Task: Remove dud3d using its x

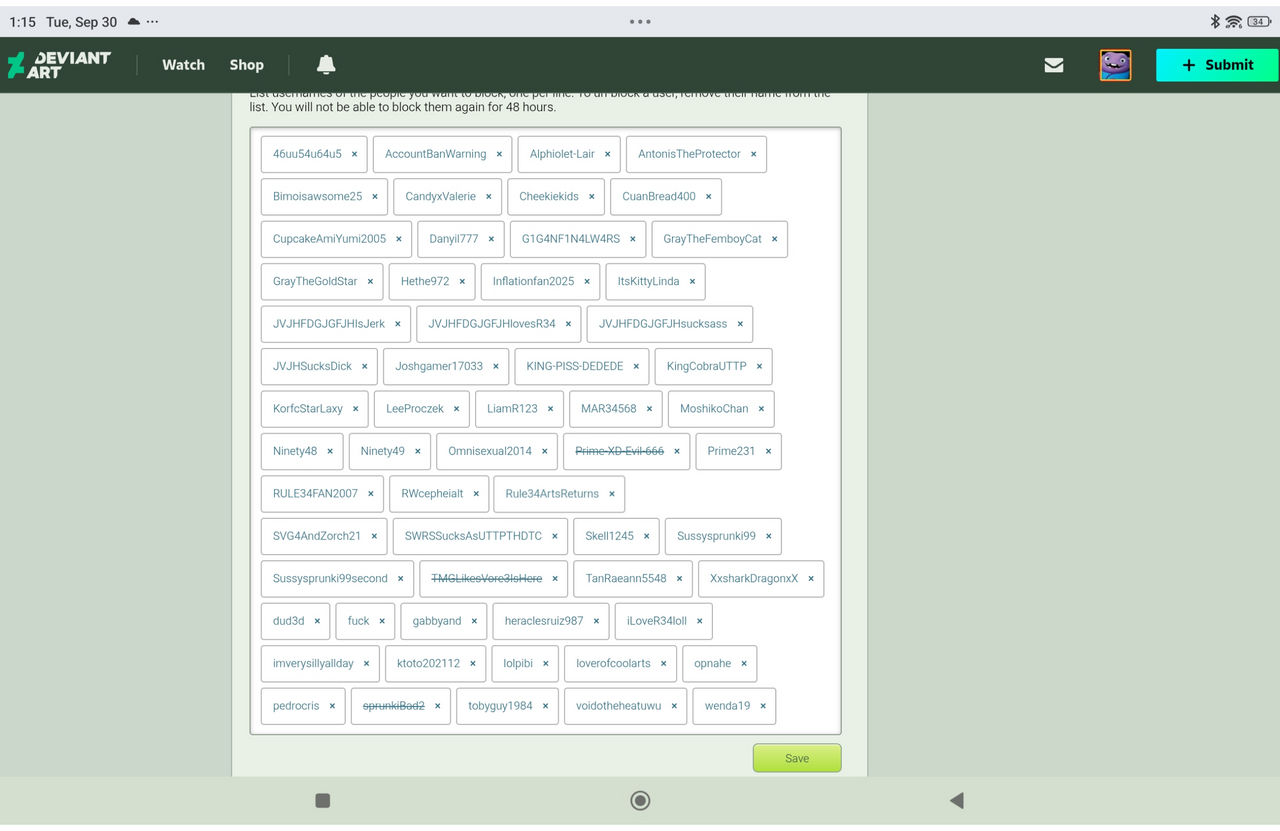Action: click(317, 621)
